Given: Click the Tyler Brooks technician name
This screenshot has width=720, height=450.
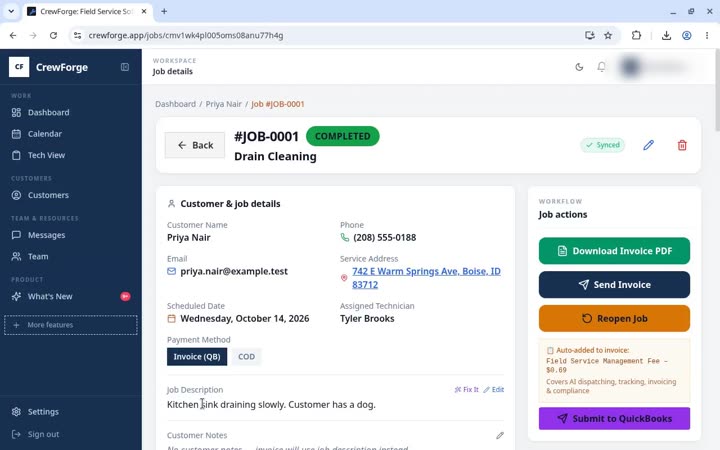Looking at the screenshot, I should 367,319.
